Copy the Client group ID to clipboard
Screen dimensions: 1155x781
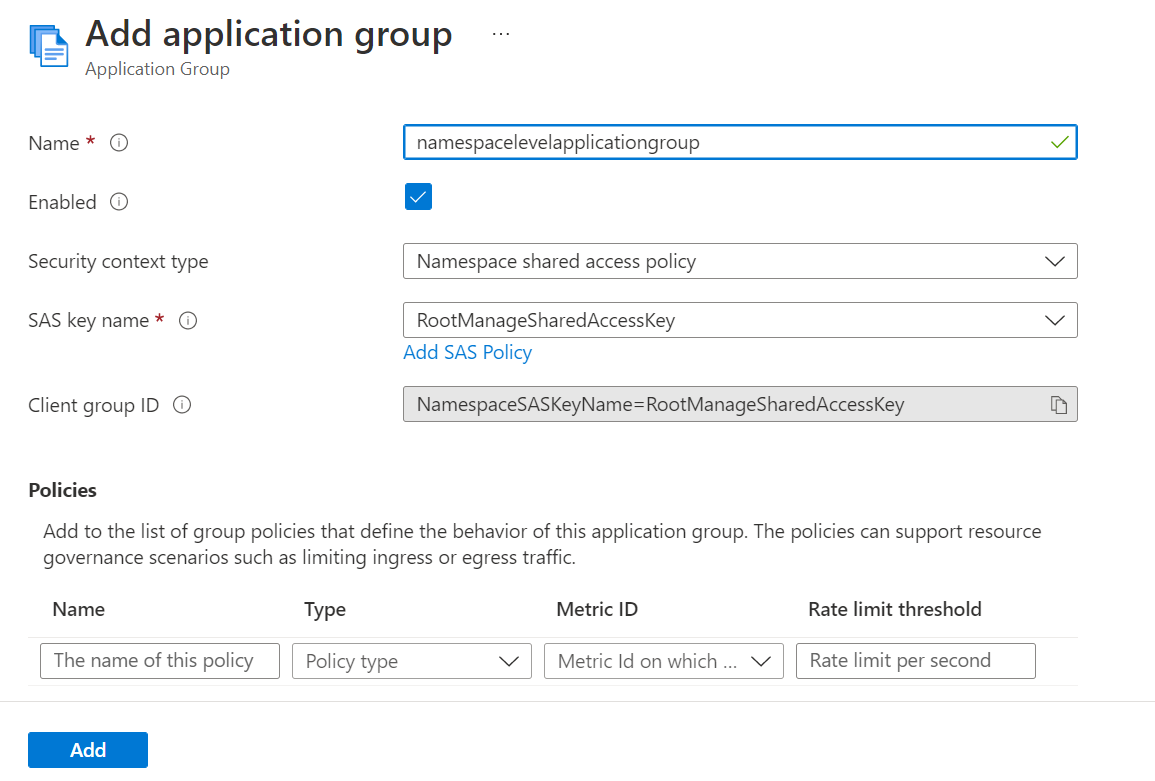click(x=1058, y=405)
